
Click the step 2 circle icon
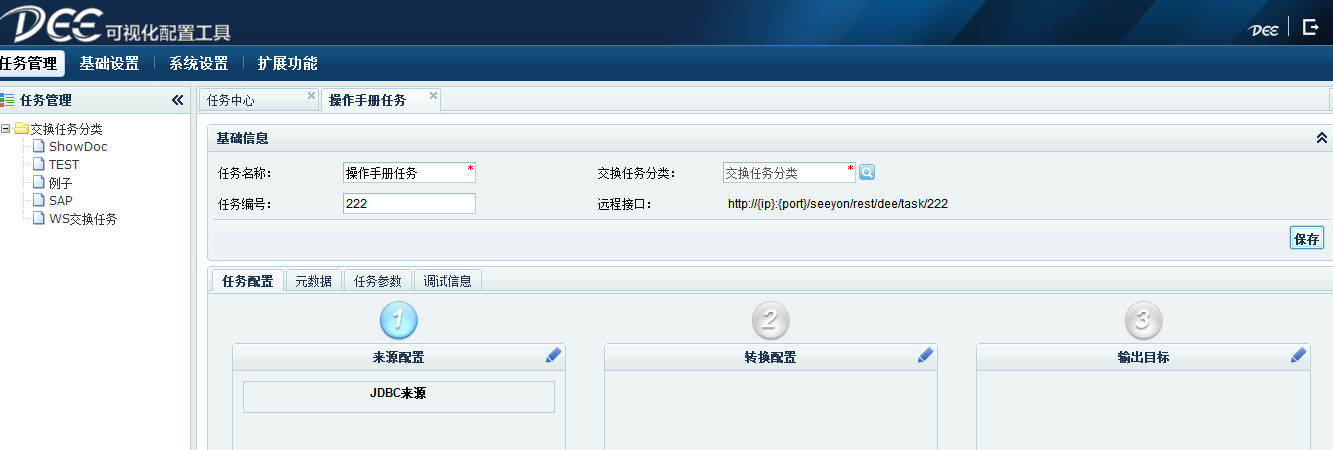[771, 320]
